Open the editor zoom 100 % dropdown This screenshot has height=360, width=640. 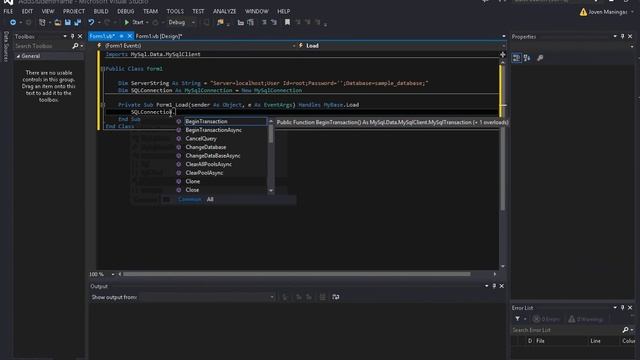[113, 274]
